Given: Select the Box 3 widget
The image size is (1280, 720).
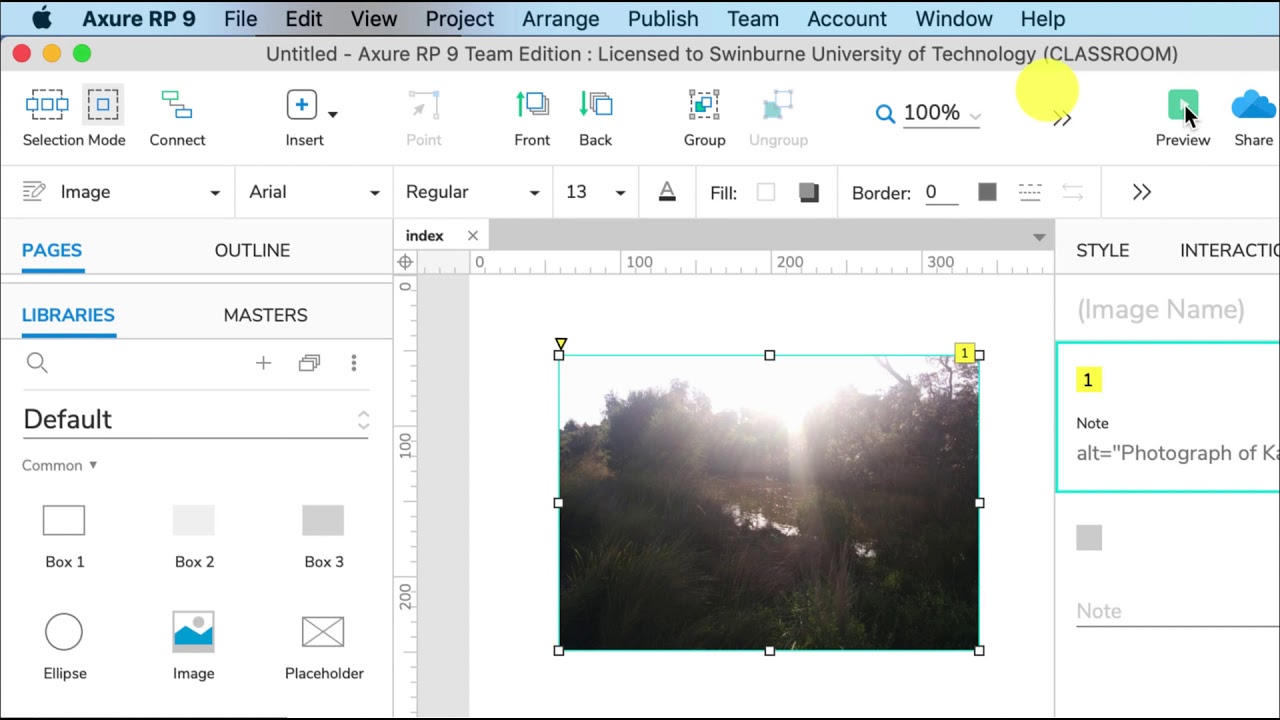Looking at the screenshot, I should point(323,537).
